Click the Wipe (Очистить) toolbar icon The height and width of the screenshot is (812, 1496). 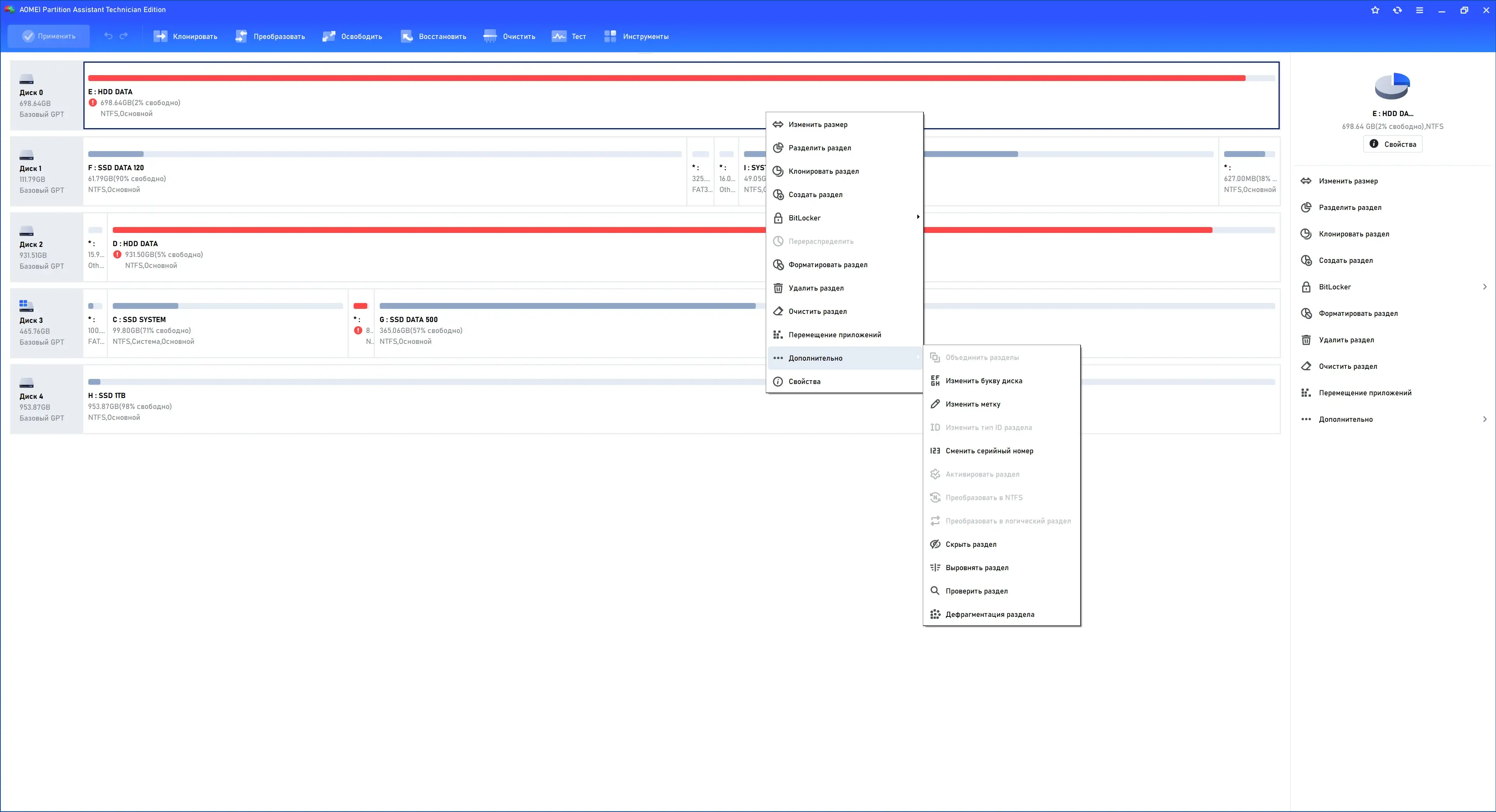[x=490, y=36]
